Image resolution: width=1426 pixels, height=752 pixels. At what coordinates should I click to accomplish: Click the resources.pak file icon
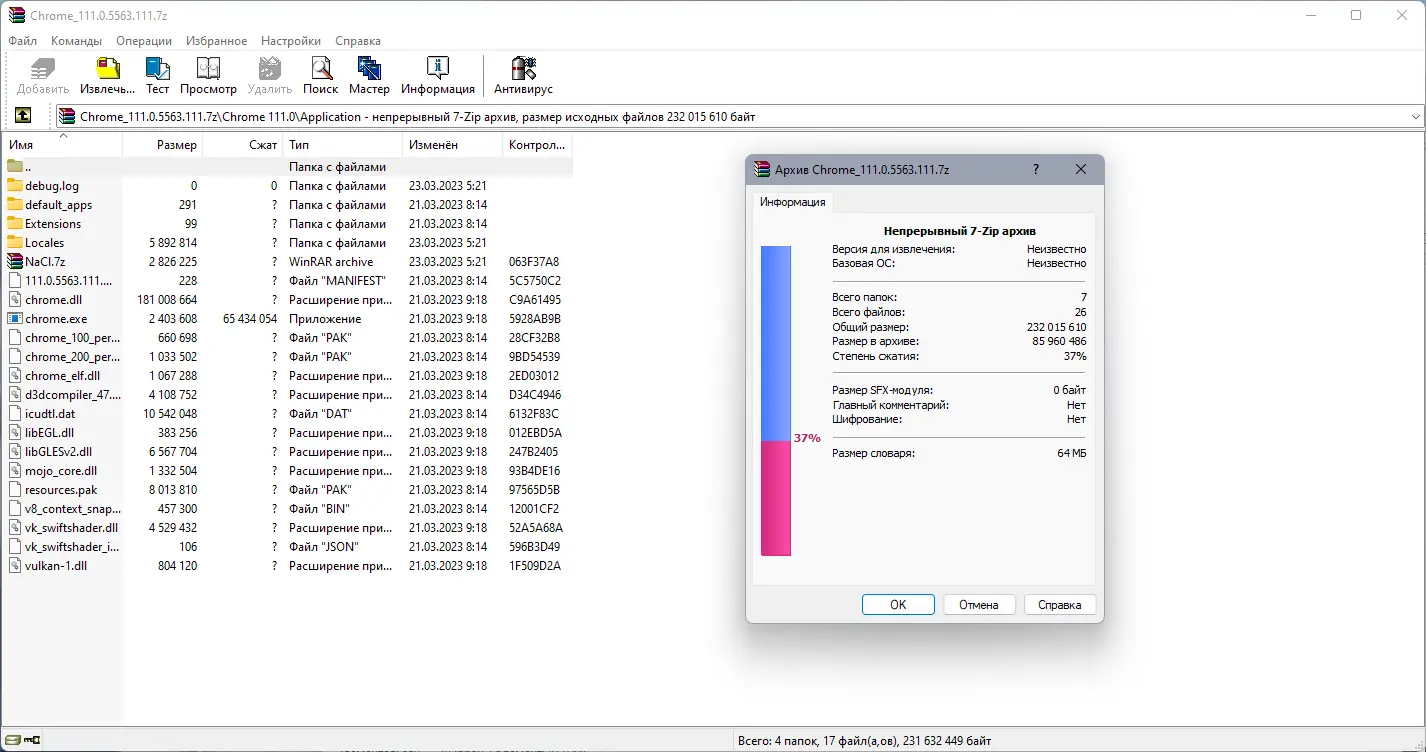pyautogui.click(x=15, y=489)
